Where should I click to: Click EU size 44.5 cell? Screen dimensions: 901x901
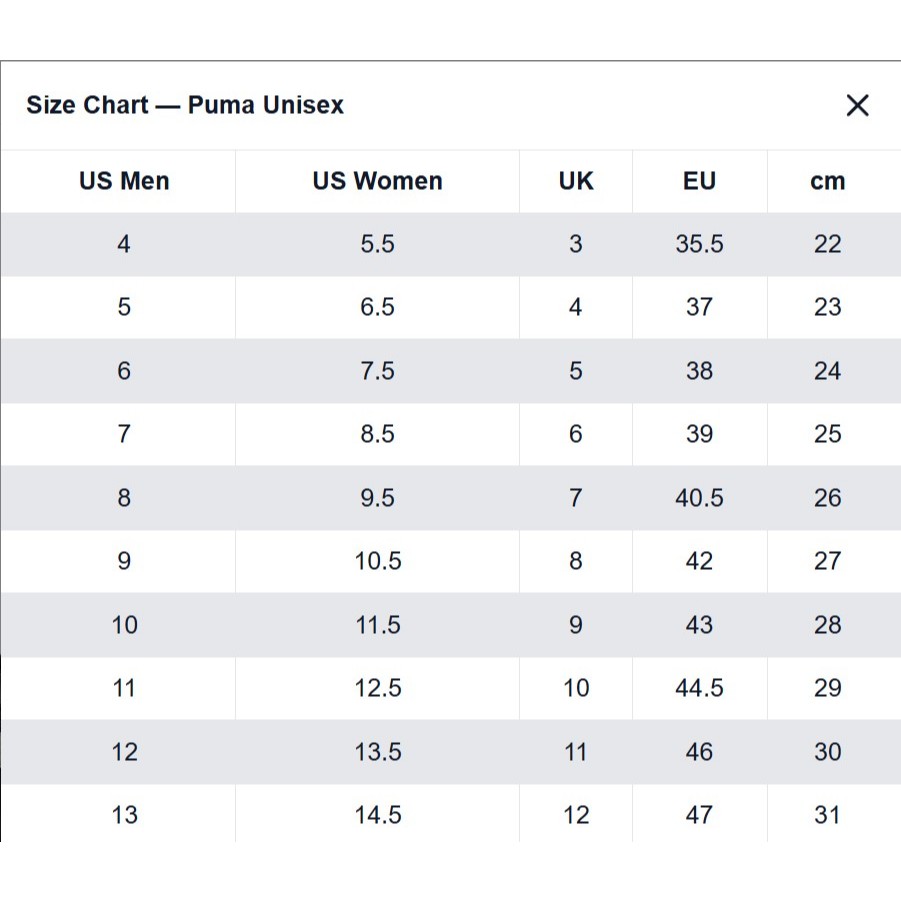tap(699, 688)
